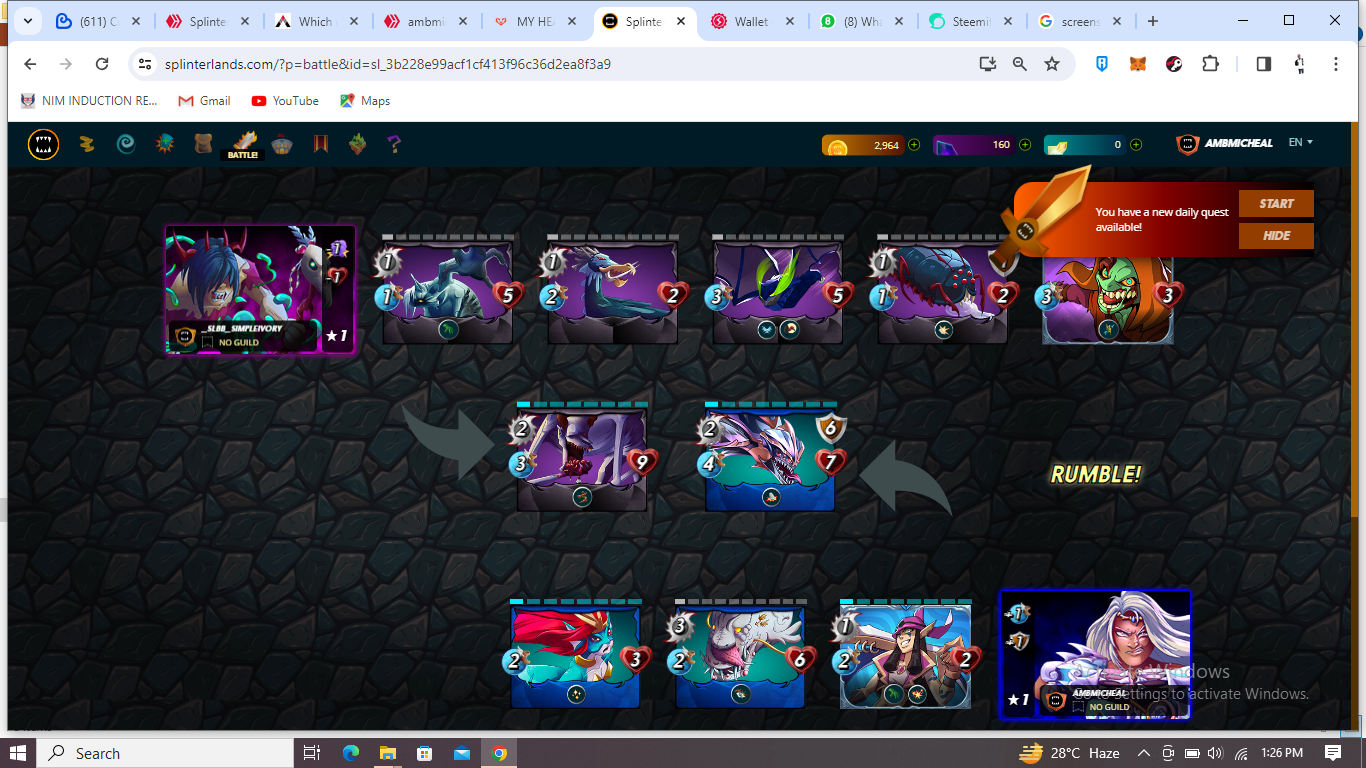Expand the tab search dropdown arrow
This screenshot has width=1366, height=768.
pyautogui.click(x=27, y=21)
